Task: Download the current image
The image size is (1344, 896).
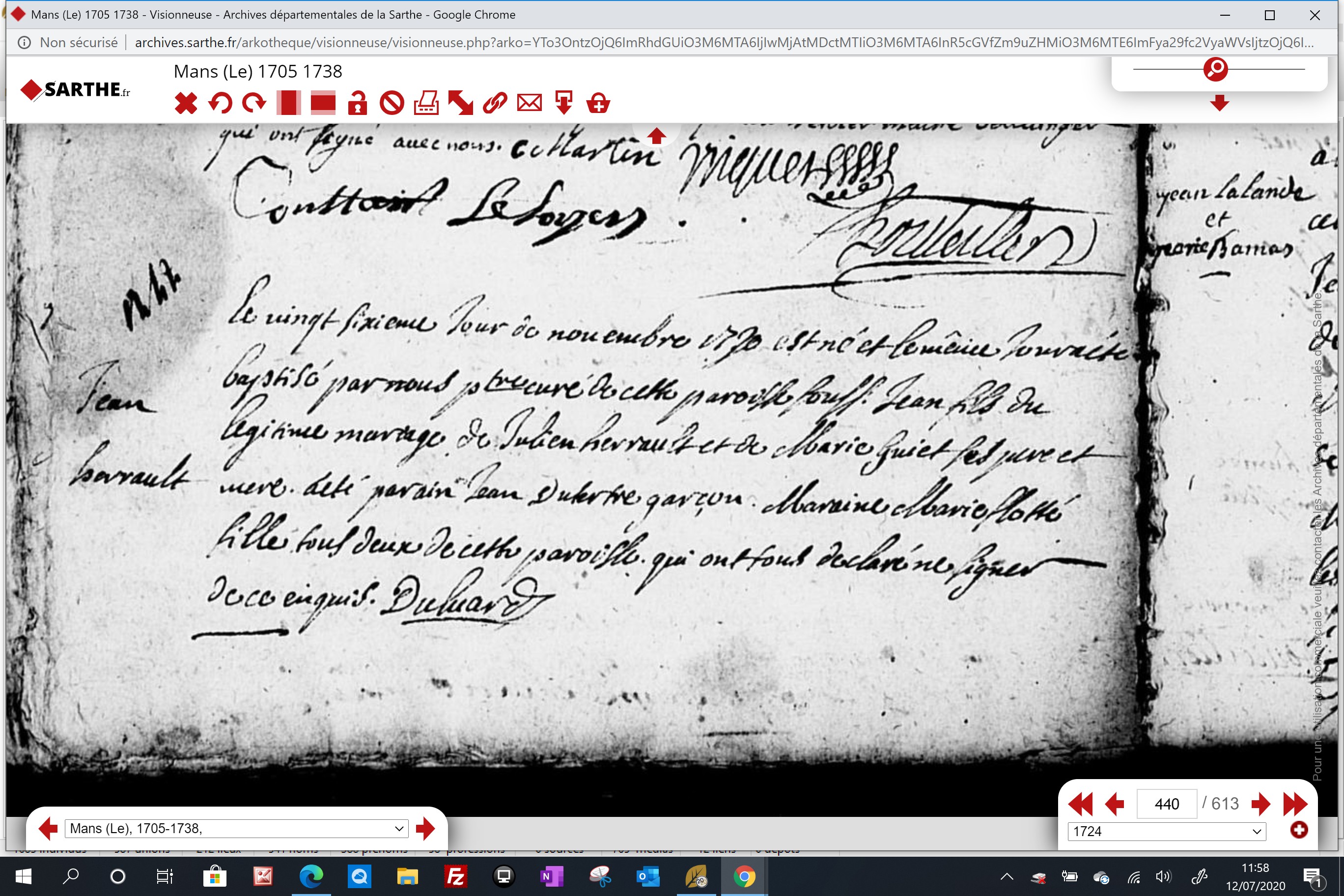Action: [563, 104]
